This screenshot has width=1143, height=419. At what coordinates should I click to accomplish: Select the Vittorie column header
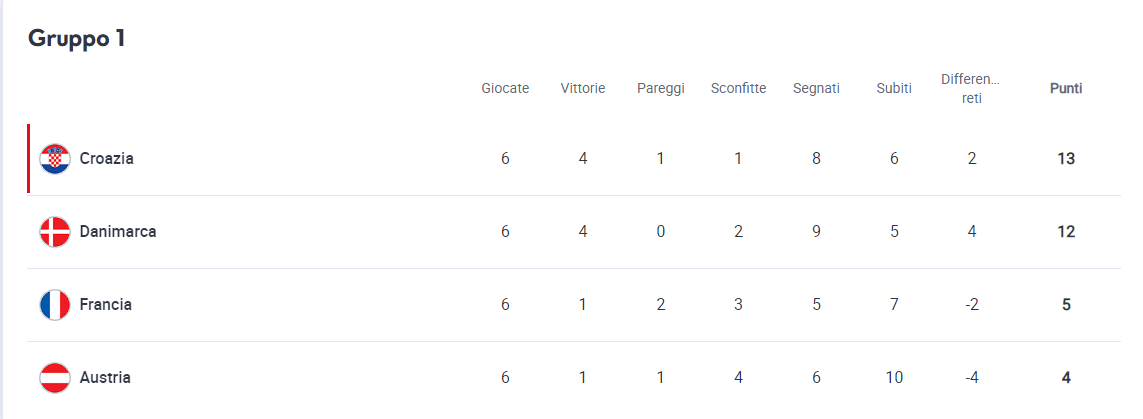point(582,89)
